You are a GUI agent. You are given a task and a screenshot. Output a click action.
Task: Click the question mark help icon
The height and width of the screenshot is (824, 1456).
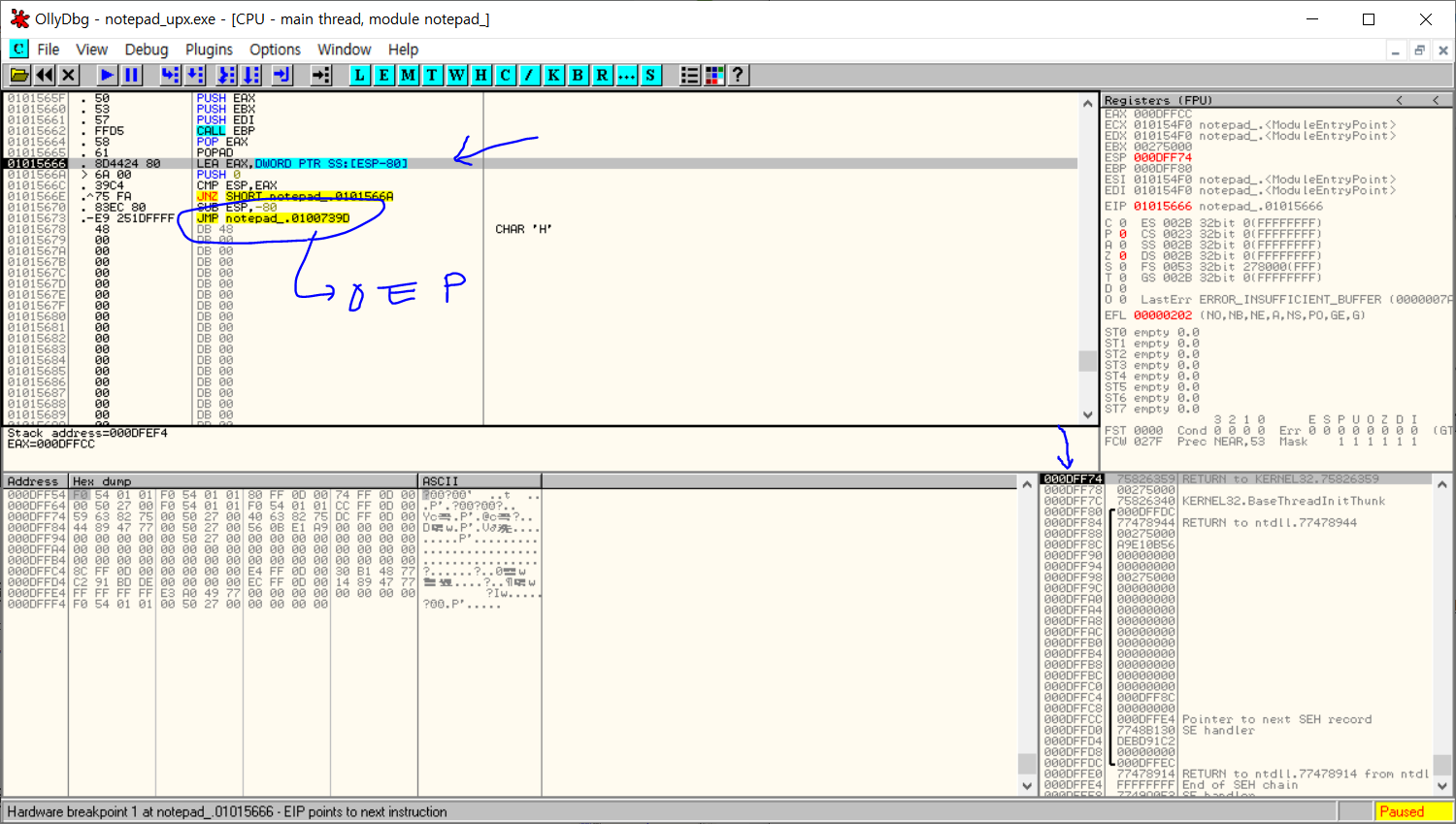(x=738, y=75)
